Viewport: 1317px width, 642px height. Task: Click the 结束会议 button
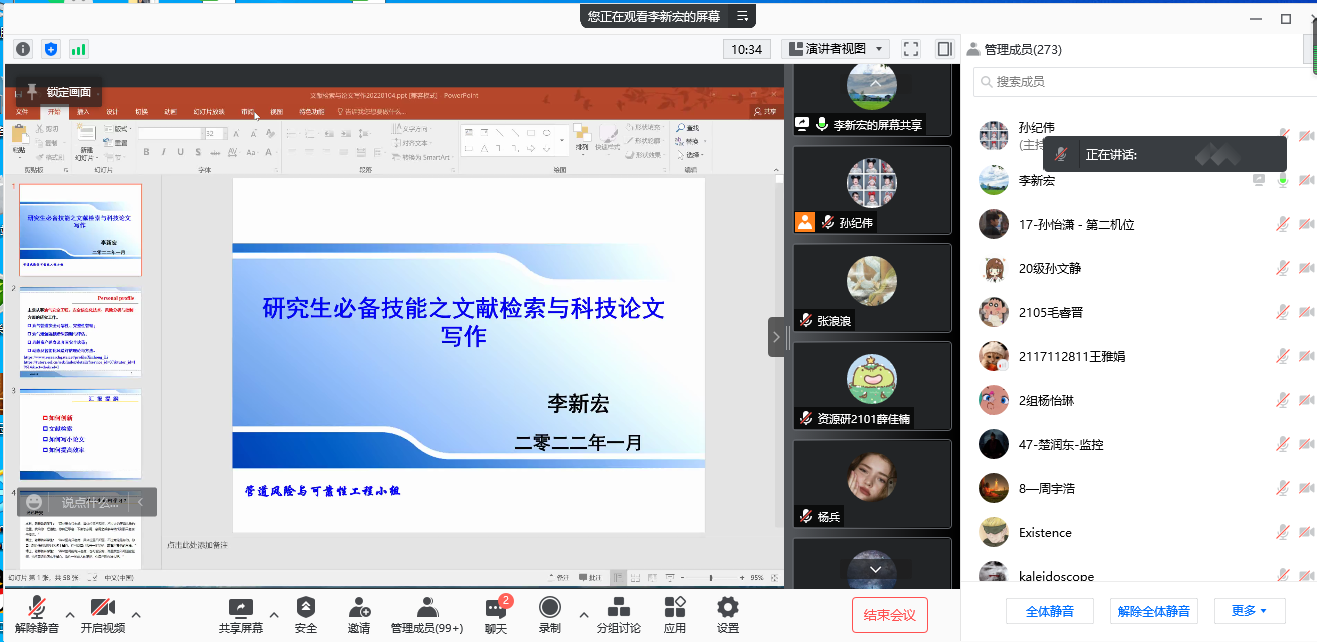889,615
